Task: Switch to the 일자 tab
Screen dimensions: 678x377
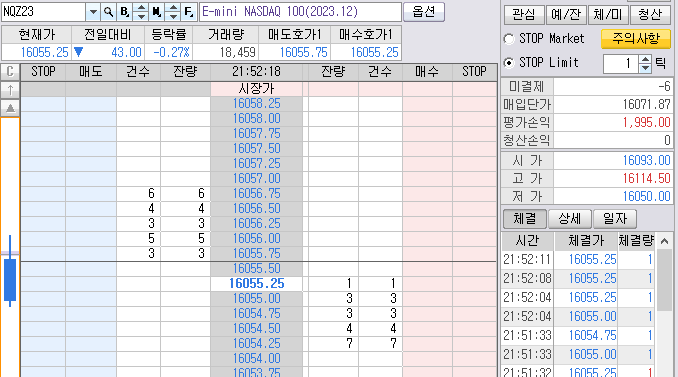Action: tap(615, 219)
